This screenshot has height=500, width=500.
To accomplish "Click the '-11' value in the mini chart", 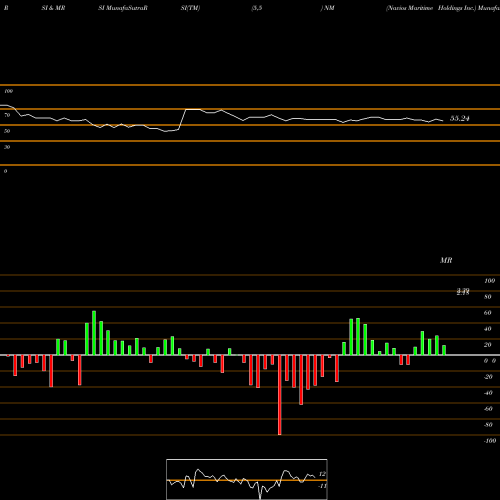I will (x=322, y=486).
